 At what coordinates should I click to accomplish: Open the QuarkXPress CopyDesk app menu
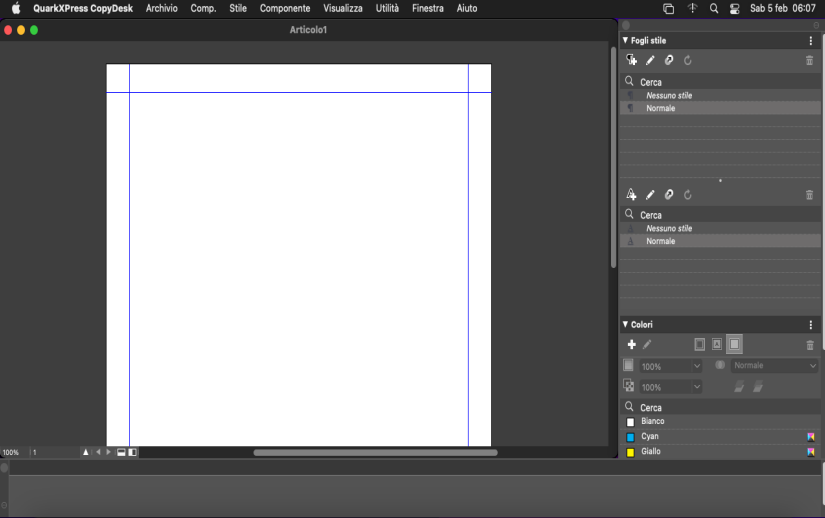pyautogui.click(x=83, y=8)
